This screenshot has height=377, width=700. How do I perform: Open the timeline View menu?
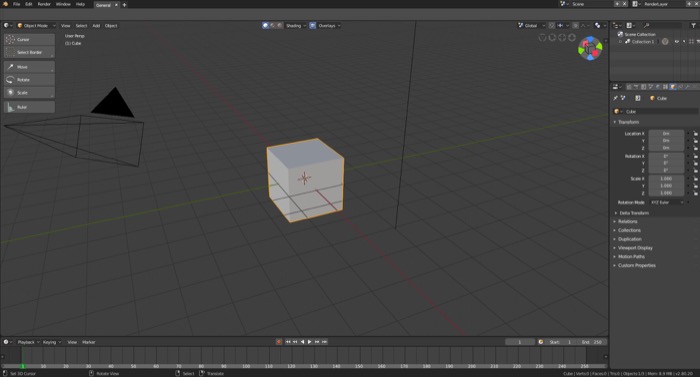pyautogui.click(x=72, y=342)
